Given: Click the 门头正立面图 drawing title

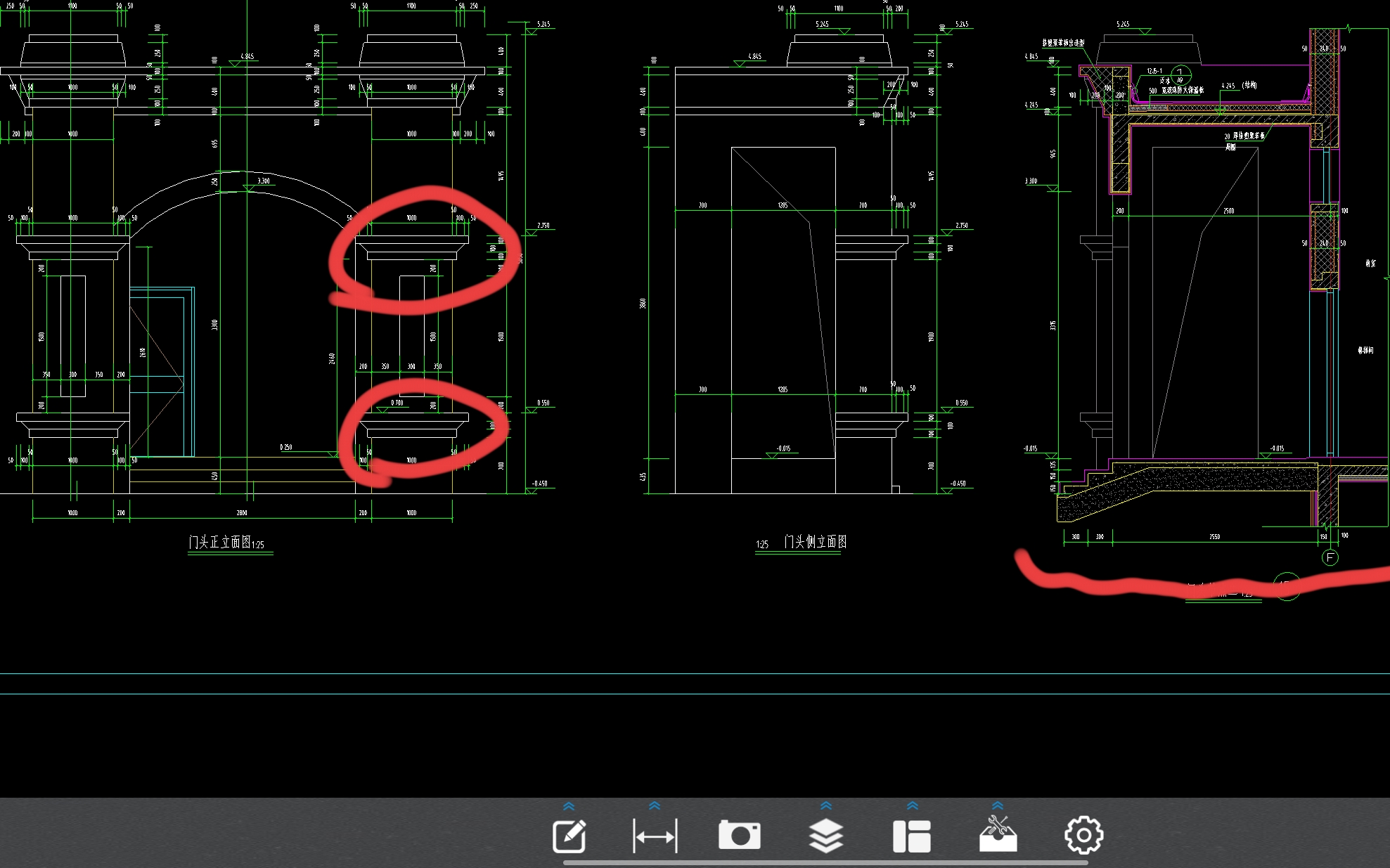Looking at the screenshot, I should tap(220, 542).
